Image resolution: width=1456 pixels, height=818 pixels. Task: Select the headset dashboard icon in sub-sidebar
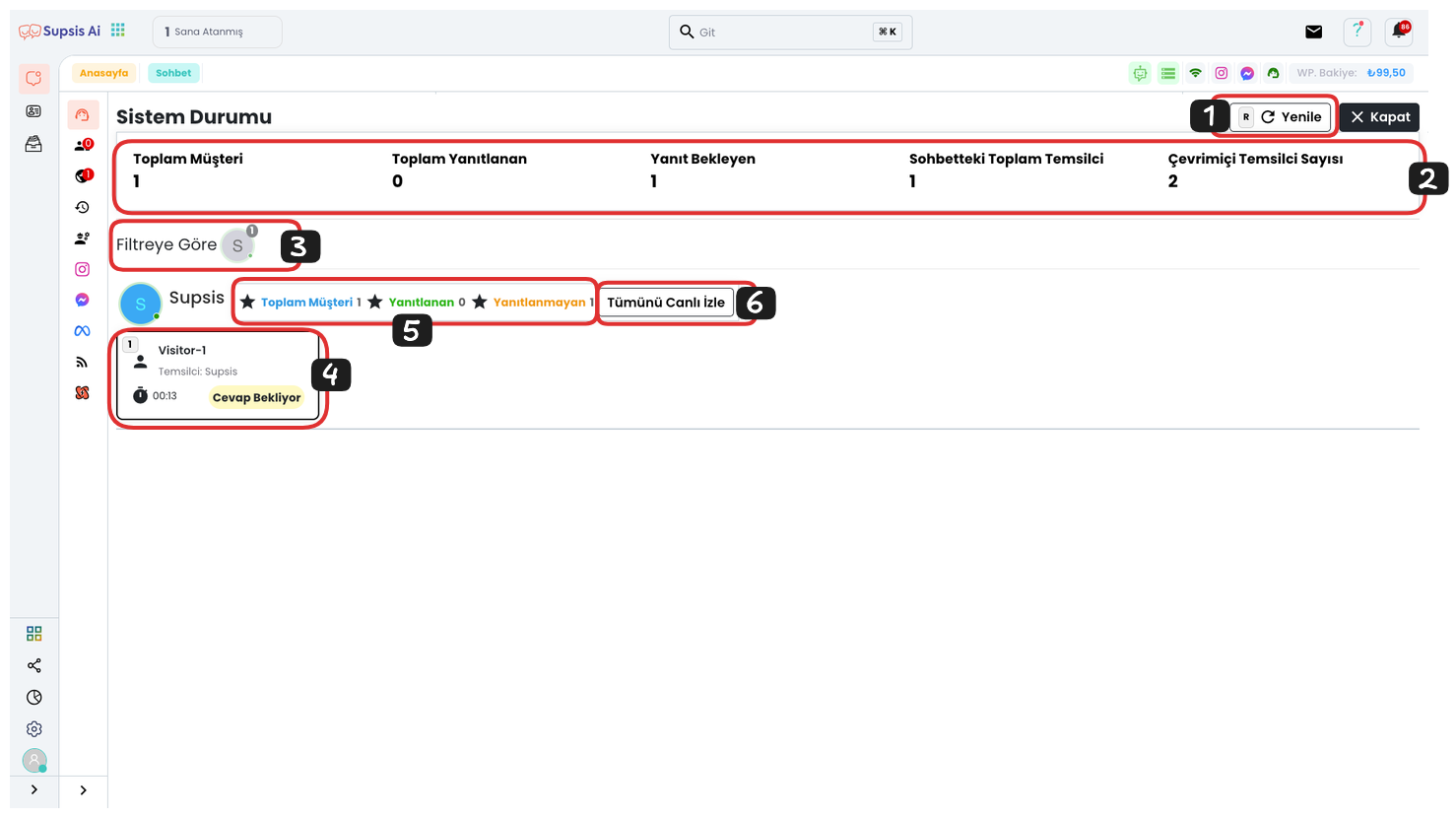[83, 114]
